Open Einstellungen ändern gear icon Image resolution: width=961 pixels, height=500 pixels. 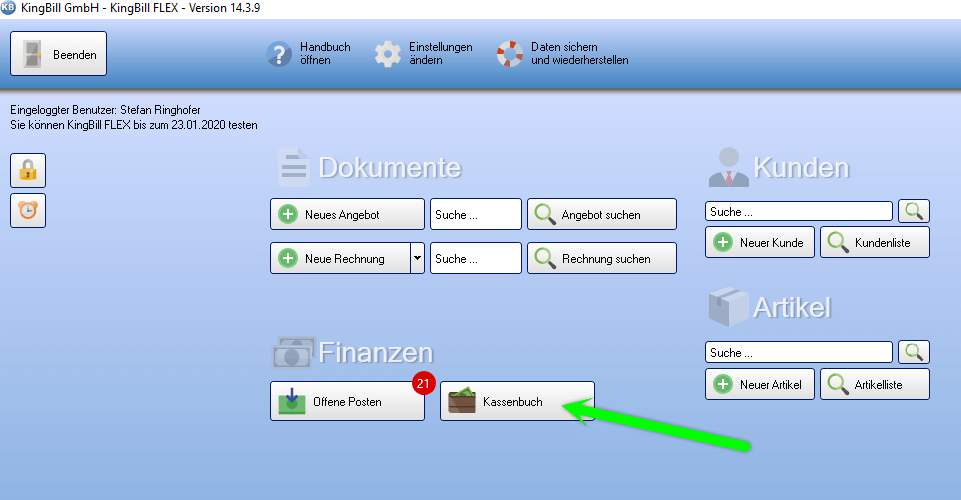[x=388, y=54]
